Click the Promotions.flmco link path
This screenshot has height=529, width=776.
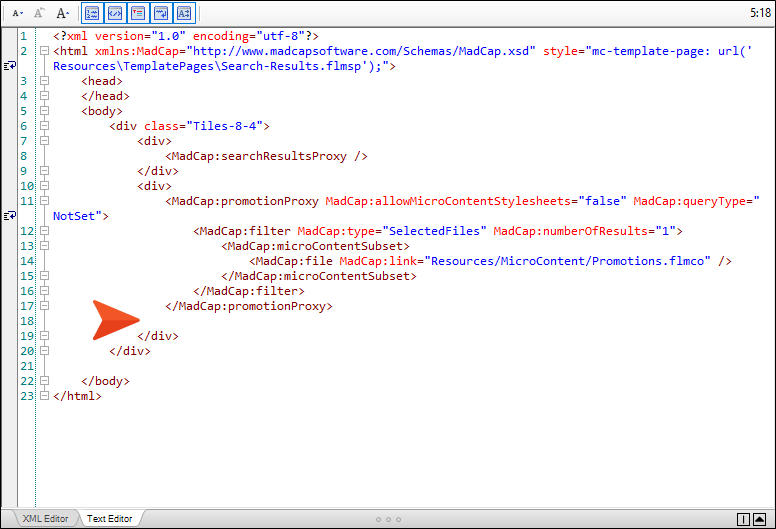click(x=568, y=261)
